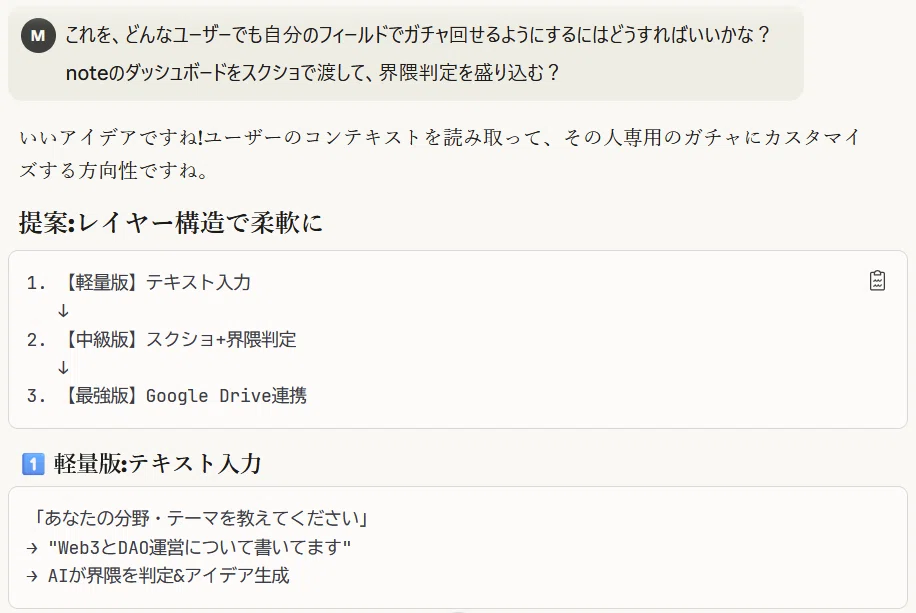This screenshot has height=613, width=916.
Task: Click the noteのダッシュボード line in the user message
Action: coord(313,73)
